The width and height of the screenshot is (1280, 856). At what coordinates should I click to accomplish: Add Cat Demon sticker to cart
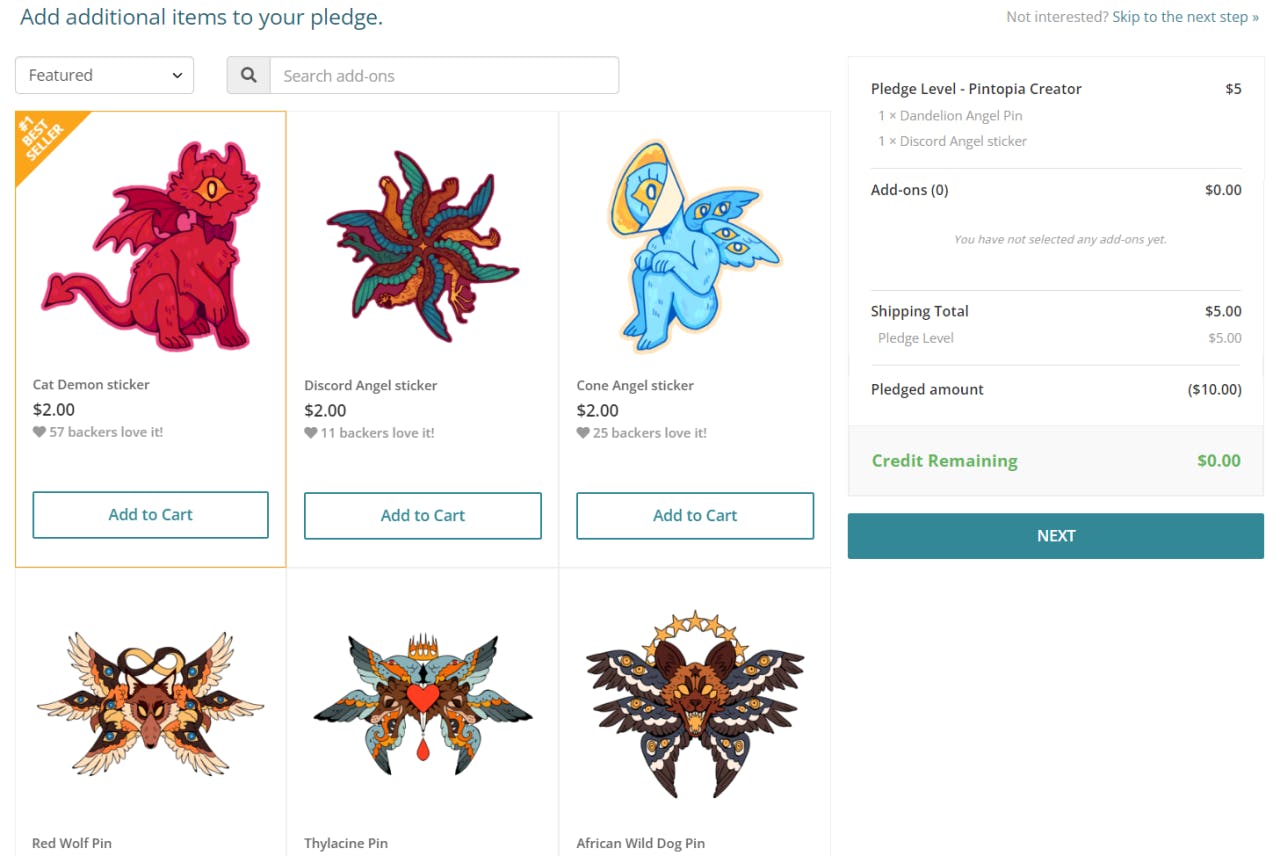(151, 515)
